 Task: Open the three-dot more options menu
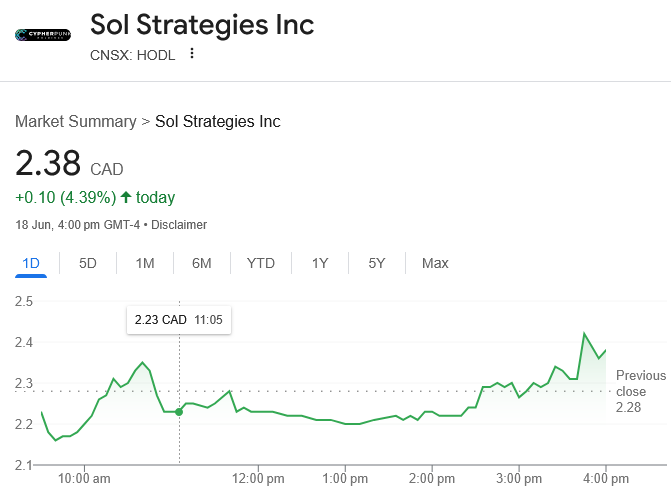pyautogui.click(x=192, y=54)
